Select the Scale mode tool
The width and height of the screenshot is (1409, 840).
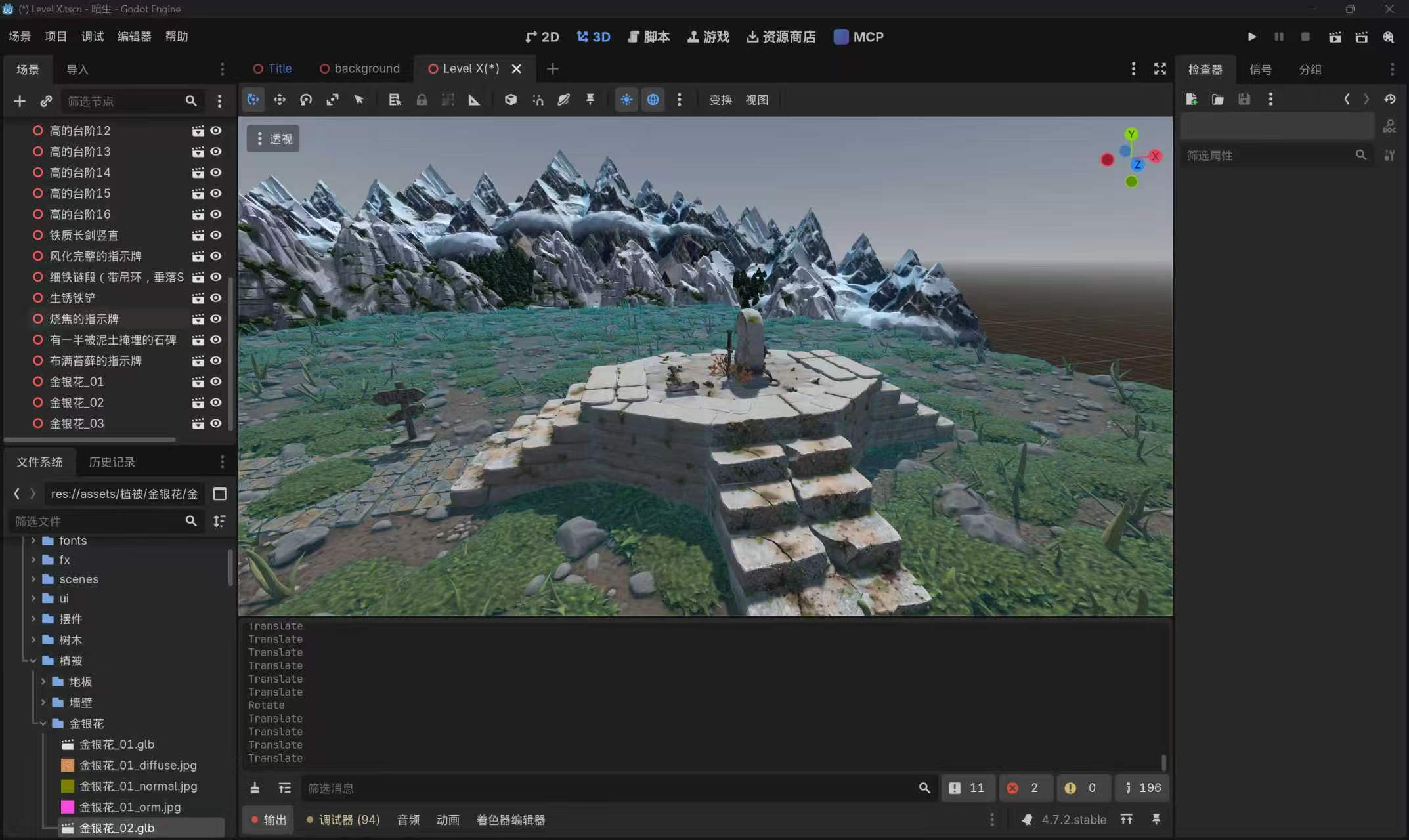point(332,100)
